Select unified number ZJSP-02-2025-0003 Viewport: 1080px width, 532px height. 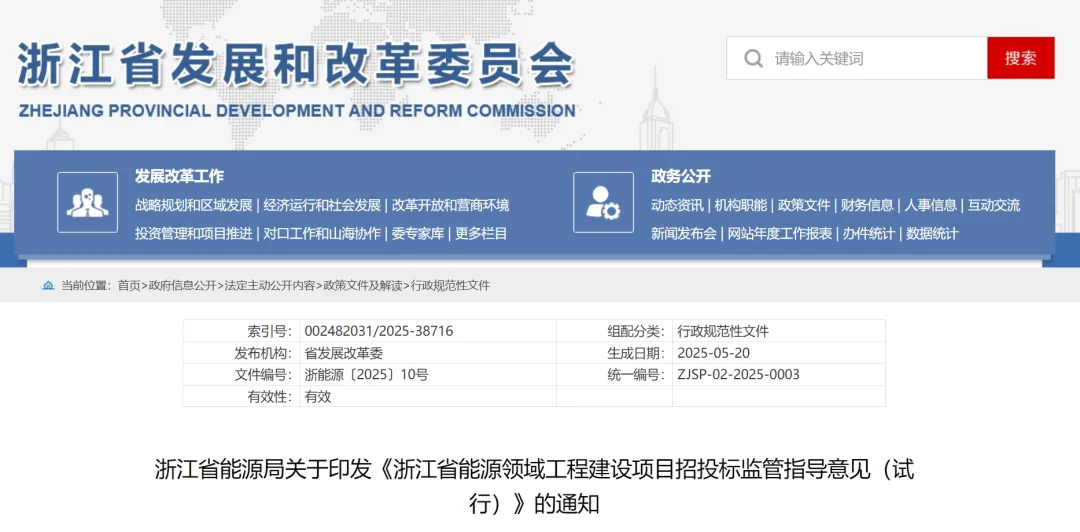click(738, 375)
